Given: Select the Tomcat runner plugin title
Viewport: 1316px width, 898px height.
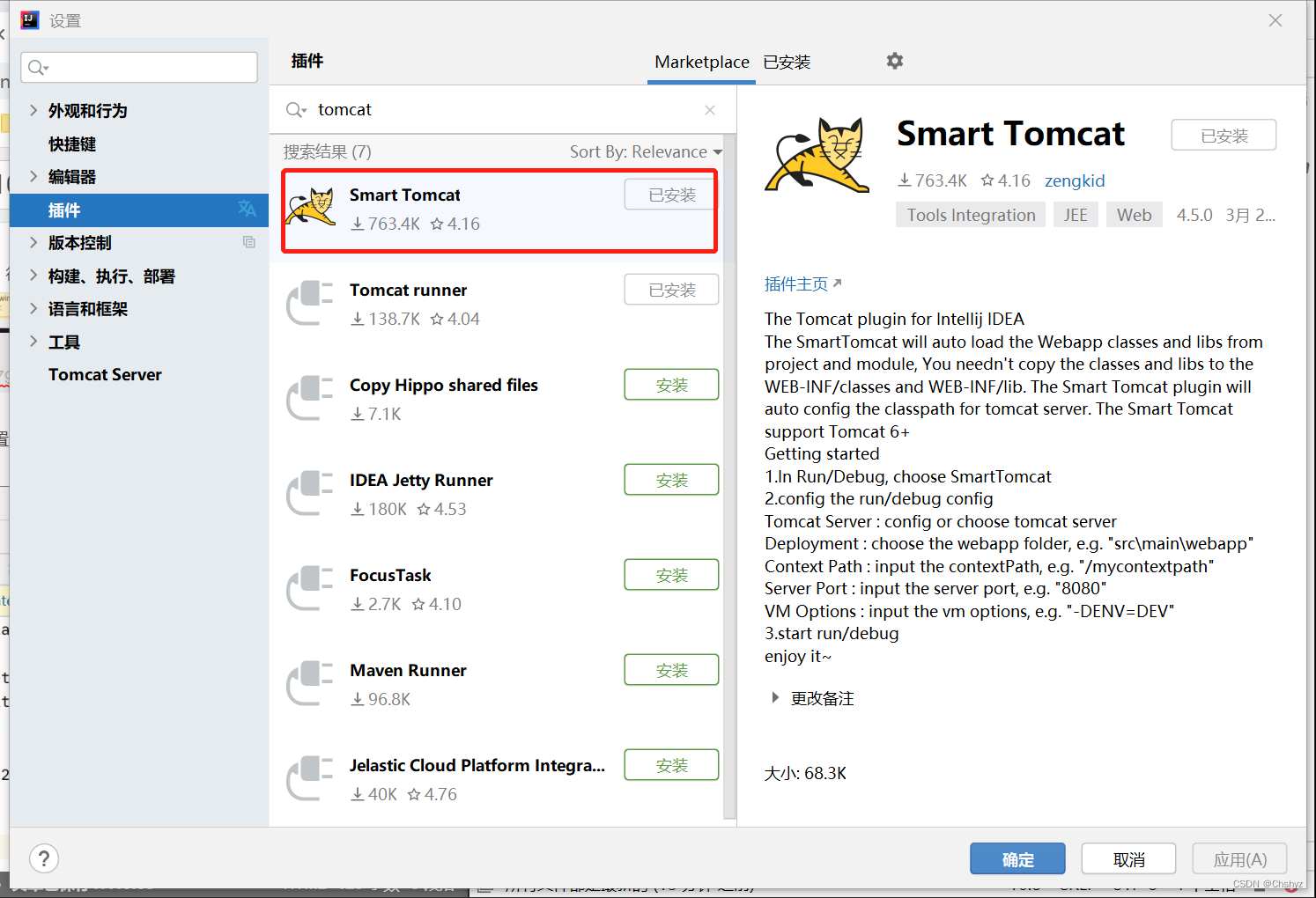Looking at the screenshot, I should click(x=408, y=290).
